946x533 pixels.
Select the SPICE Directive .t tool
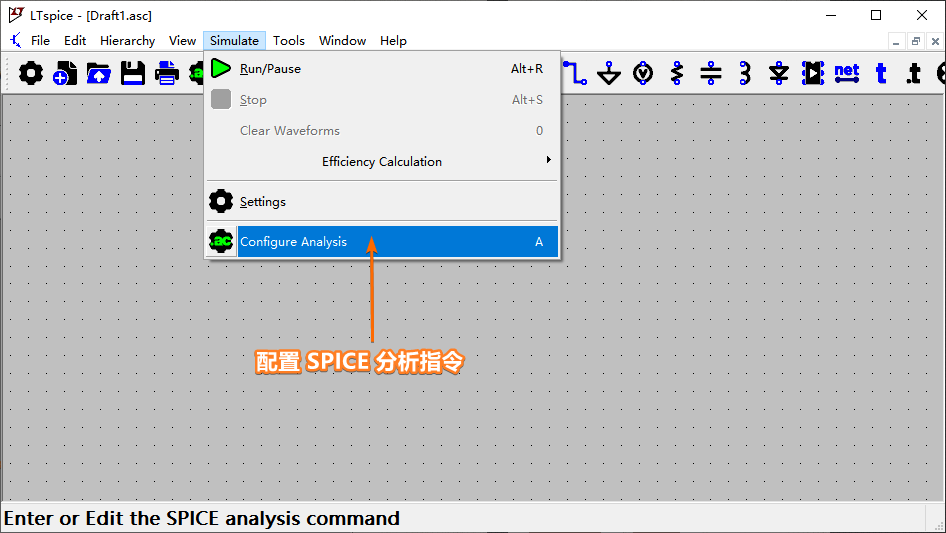(x=914, y=73)
